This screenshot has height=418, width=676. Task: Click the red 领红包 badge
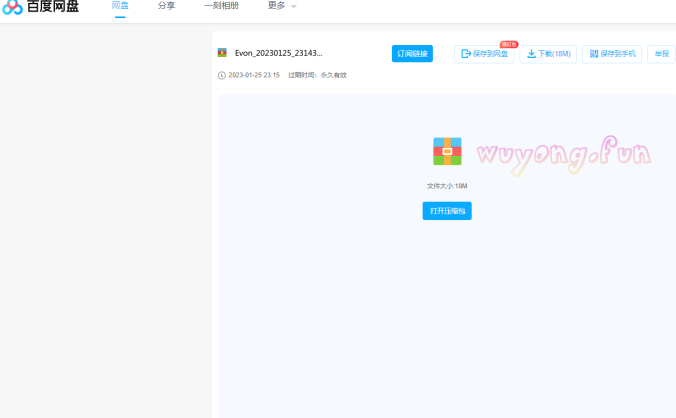click(509, 44)
